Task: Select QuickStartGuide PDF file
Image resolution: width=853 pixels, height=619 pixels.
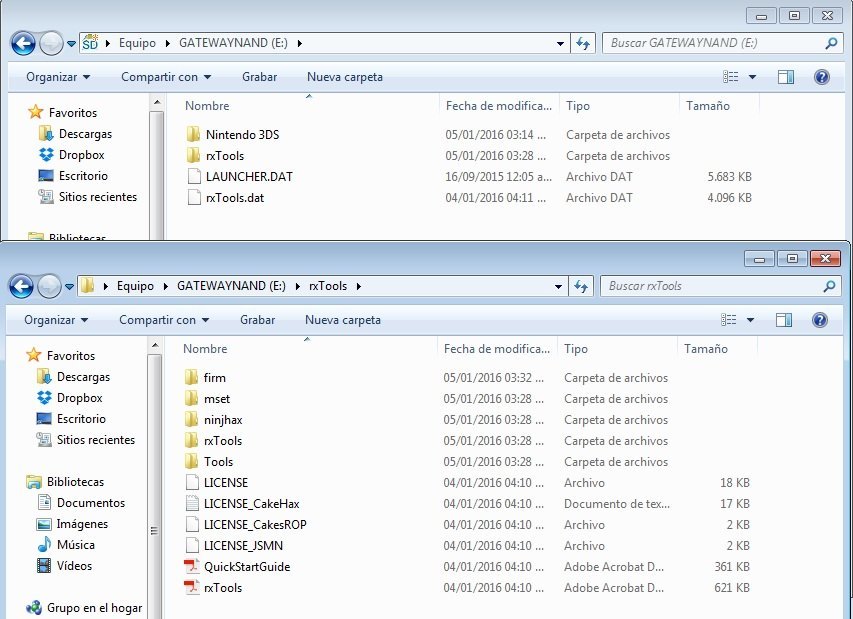Action: (237, 567)
